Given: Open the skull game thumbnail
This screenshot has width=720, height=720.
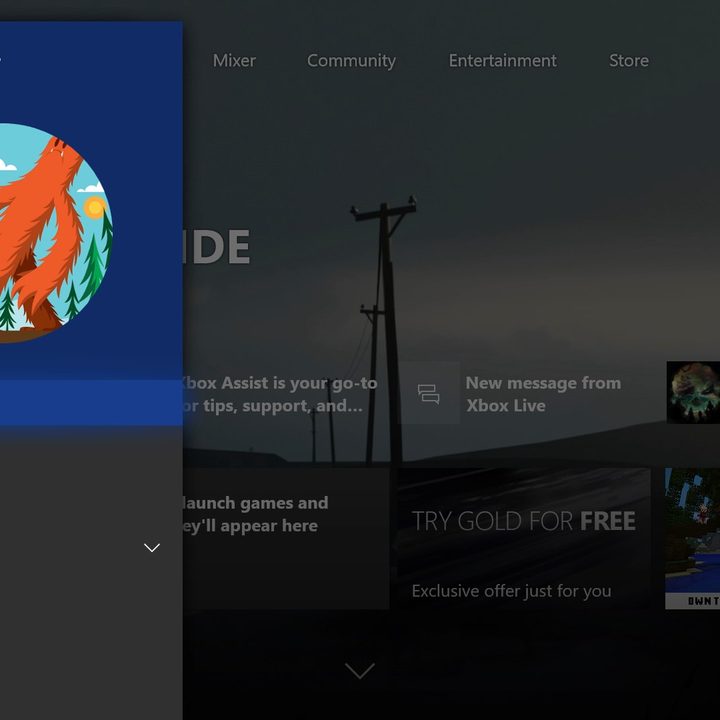Looking at the screenshot, I should tap(693, 393).
